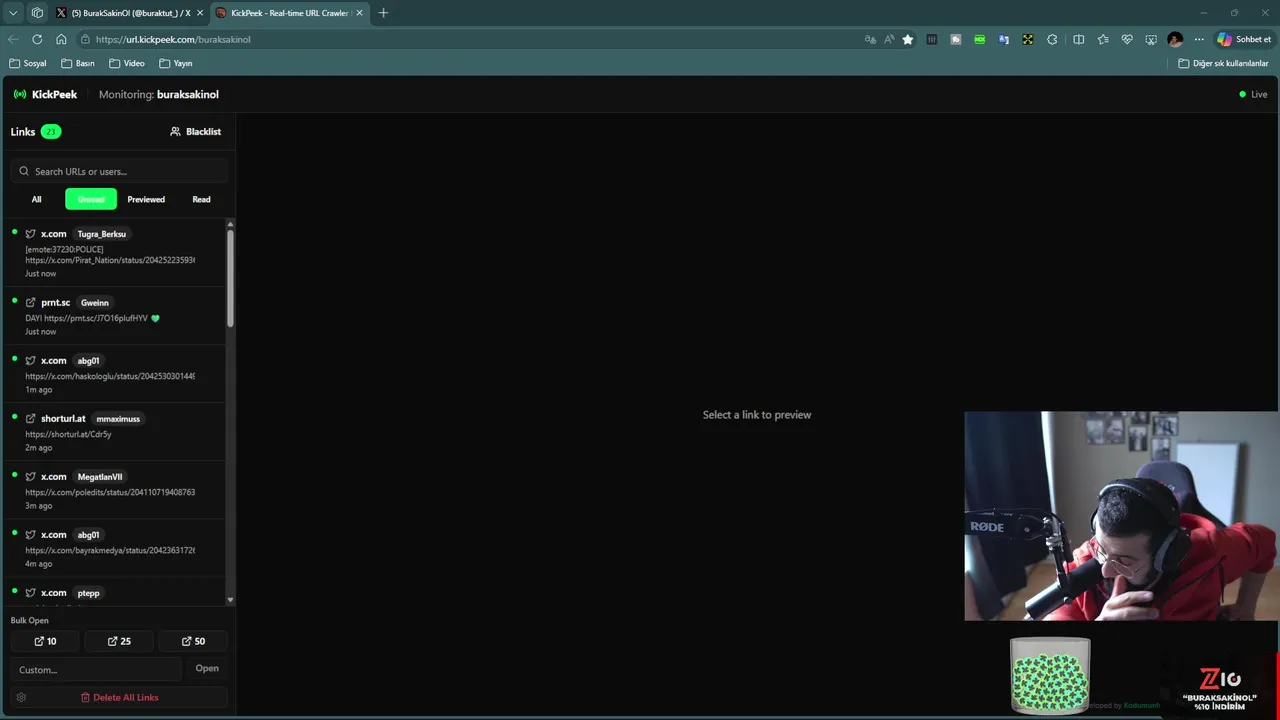1280x720 pixels.
Task: Click the x.com haskologlu status link row
Action: 114,374
